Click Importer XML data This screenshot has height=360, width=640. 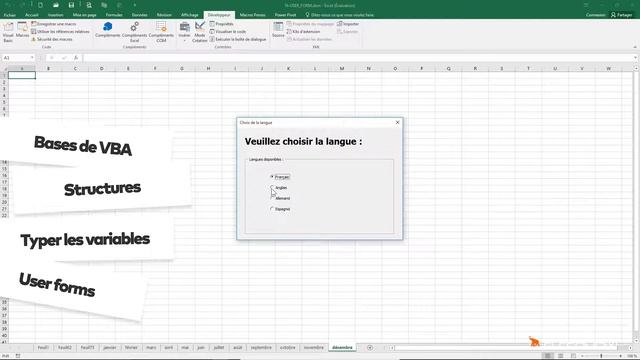point(348,24)
